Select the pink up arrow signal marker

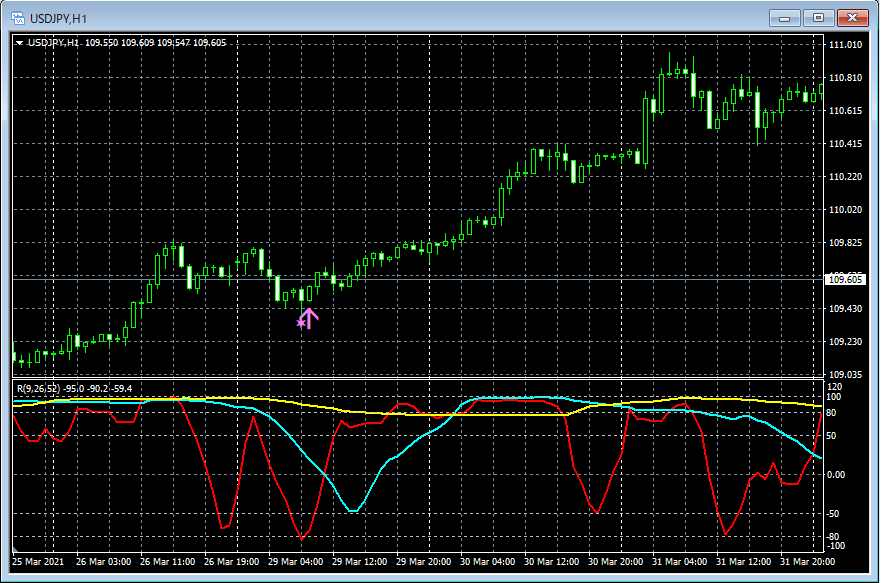[x=310, y=318]
